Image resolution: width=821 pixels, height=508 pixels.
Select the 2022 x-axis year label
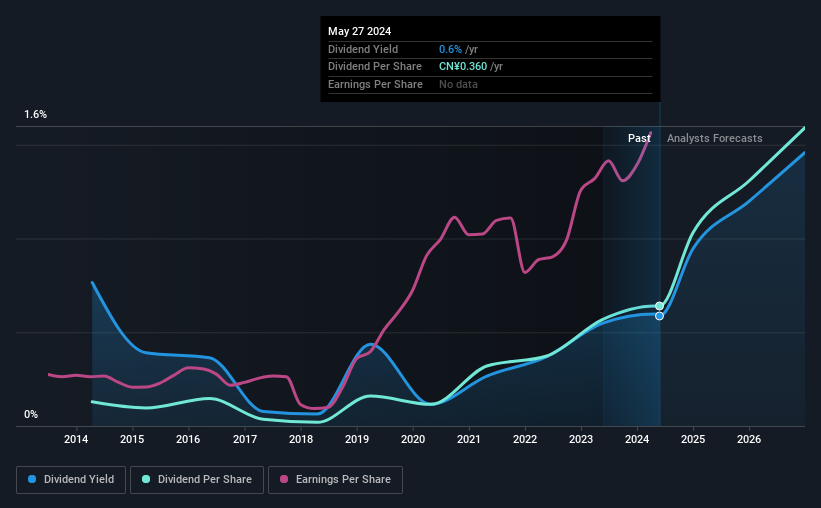point(525,439)
